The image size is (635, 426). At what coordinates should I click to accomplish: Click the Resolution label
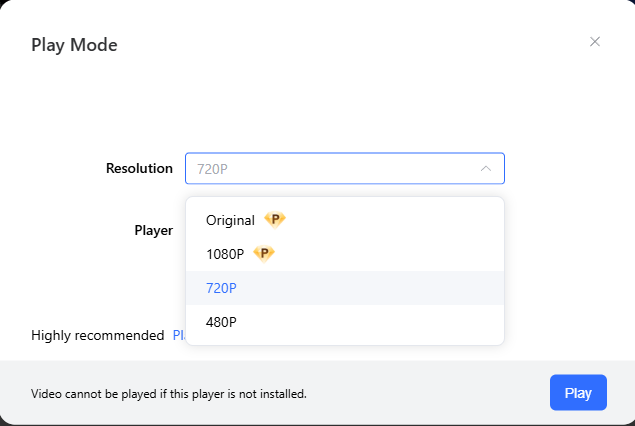click(x=139, y=169)
